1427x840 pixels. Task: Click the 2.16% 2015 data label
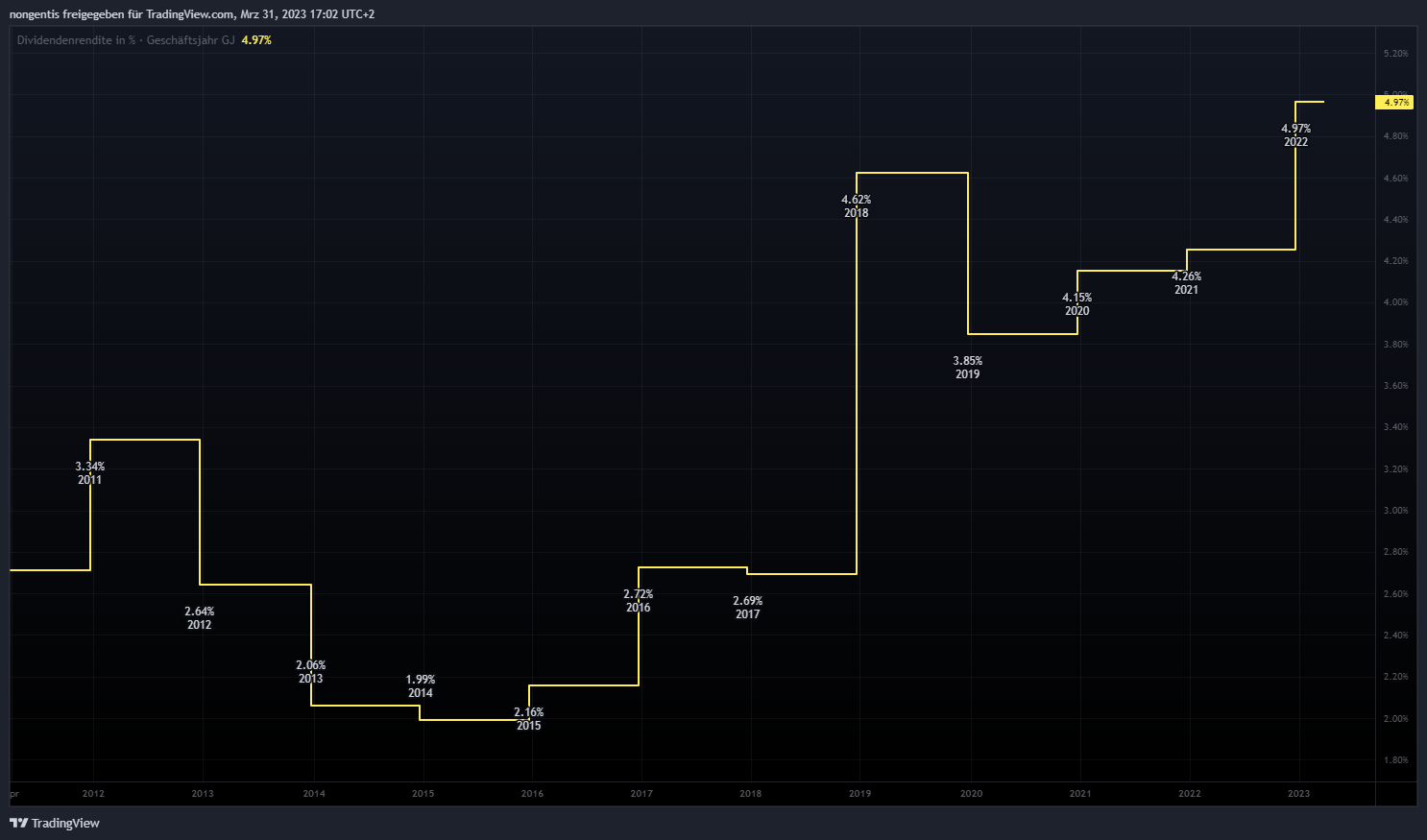pyautogui.click(x=529, y=719)
